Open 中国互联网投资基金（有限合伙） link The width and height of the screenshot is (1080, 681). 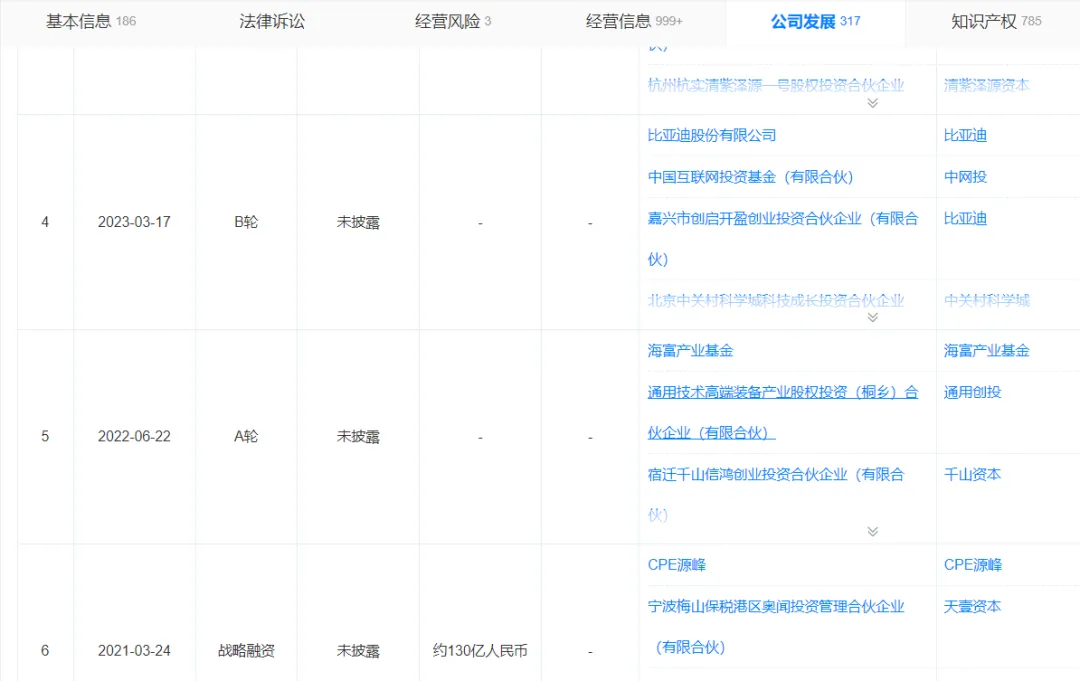pos(750,177)
